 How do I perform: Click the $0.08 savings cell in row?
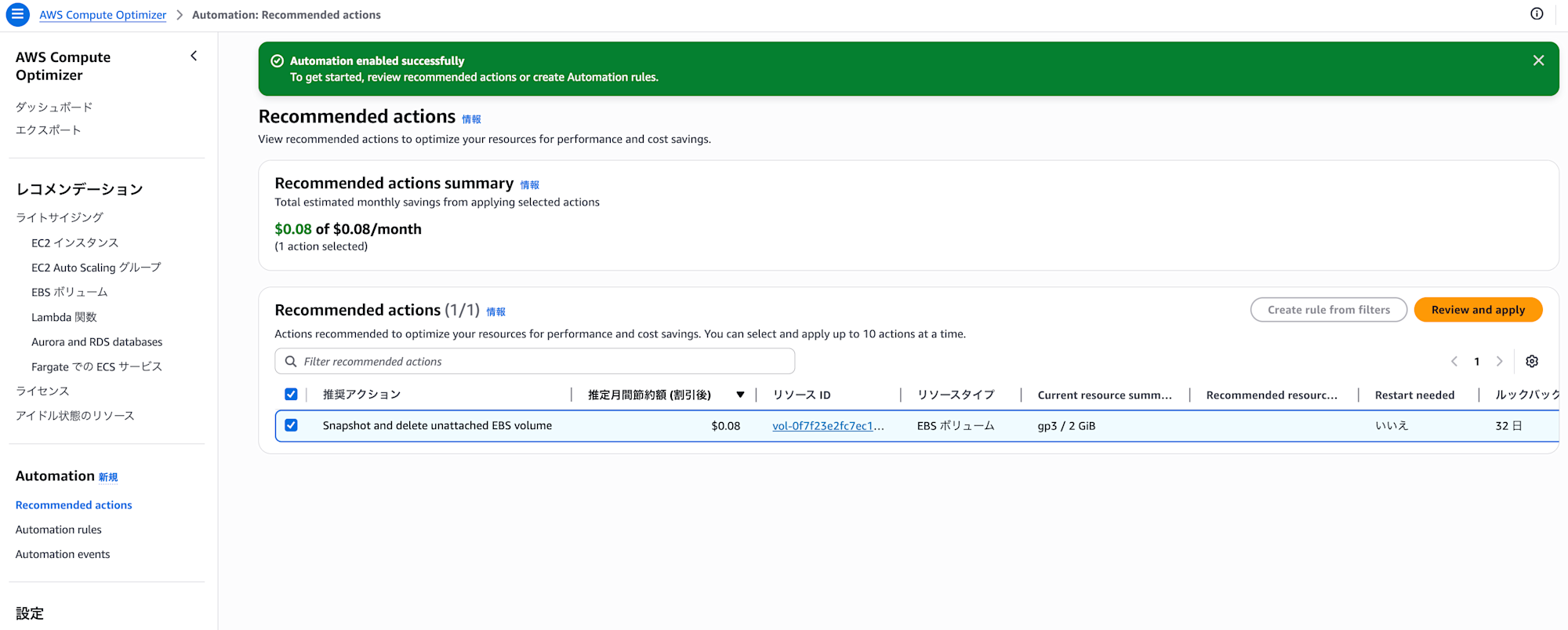tap(725, 426)
